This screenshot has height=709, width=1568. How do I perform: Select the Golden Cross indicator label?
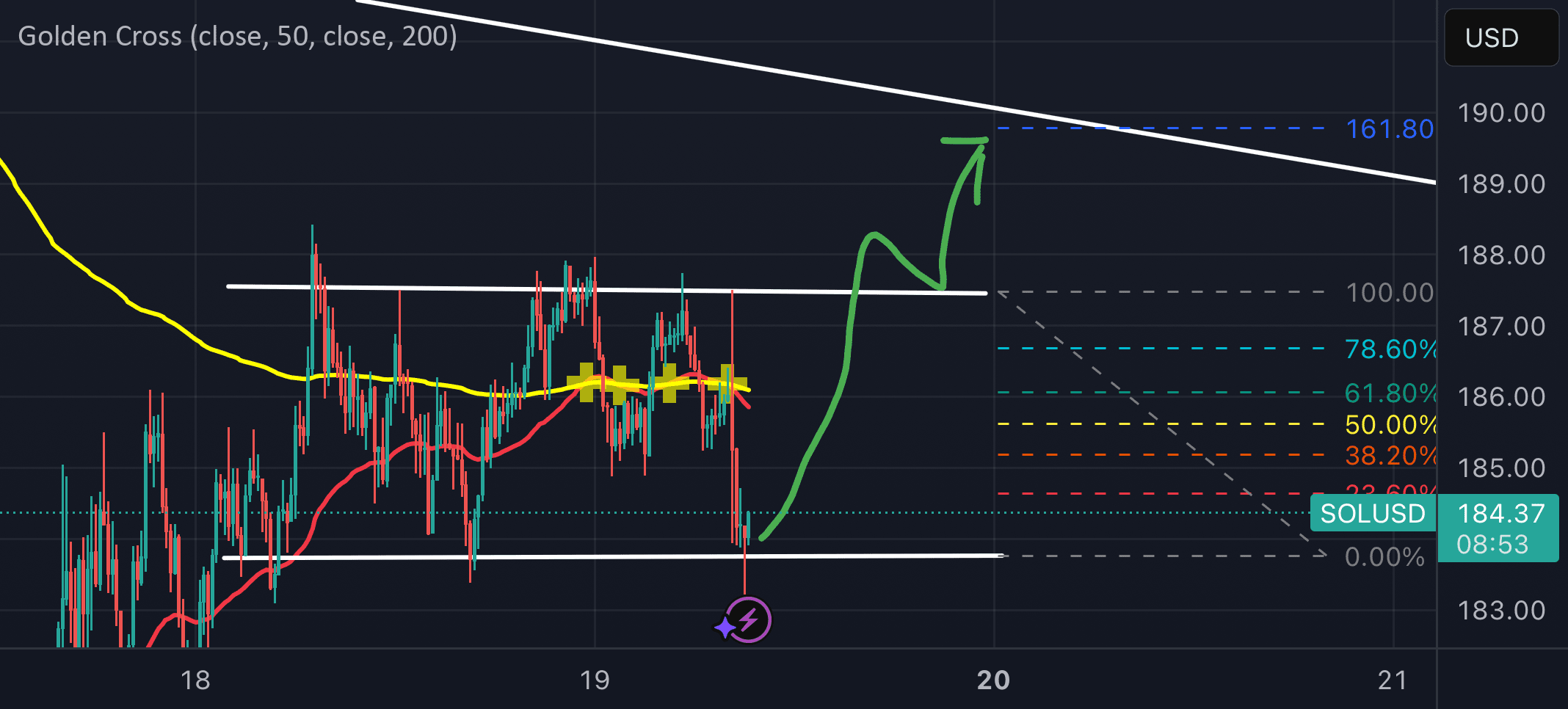tap(237, 36)
